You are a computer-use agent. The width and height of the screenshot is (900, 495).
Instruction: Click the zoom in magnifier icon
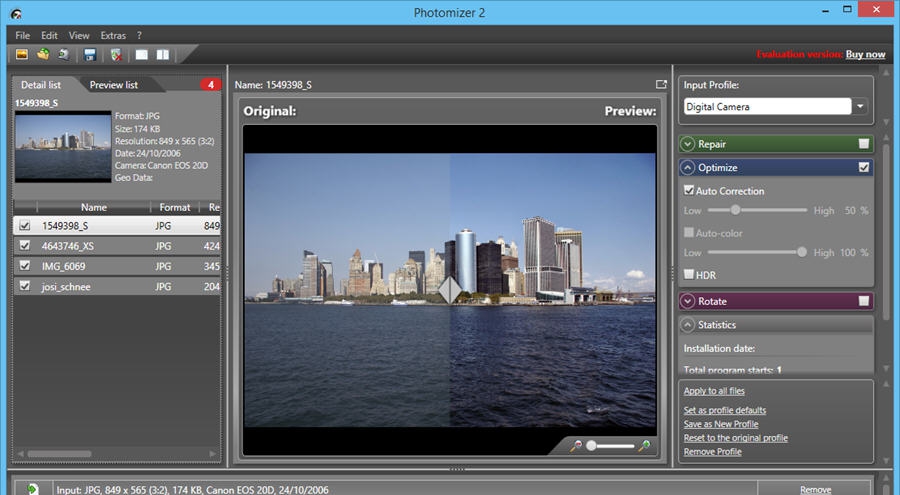(x=645, y=445)
